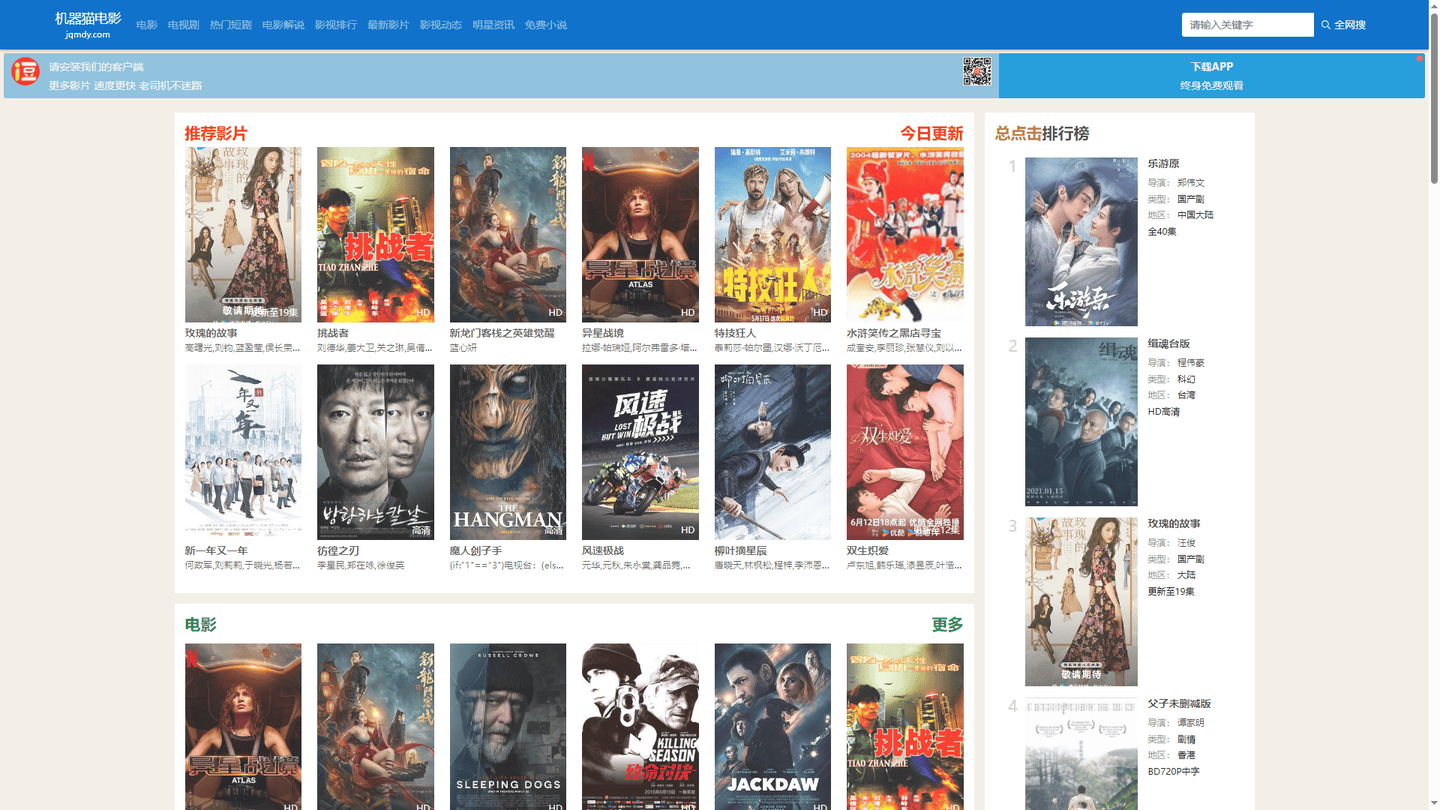Click the 风速极战 title text
Image resolution: width=1440 pixels, height=810 pixels.
click(603, 551)
